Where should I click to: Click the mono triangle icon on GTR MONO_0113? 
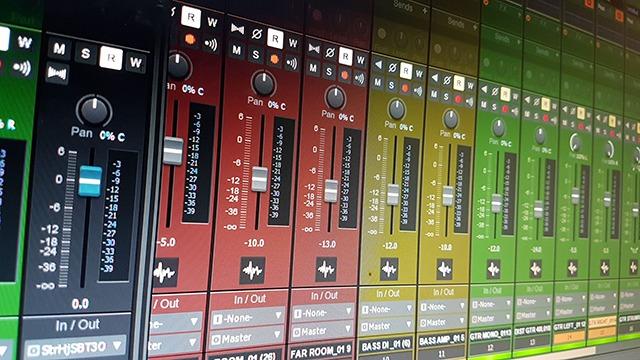[x=484, y=89]
